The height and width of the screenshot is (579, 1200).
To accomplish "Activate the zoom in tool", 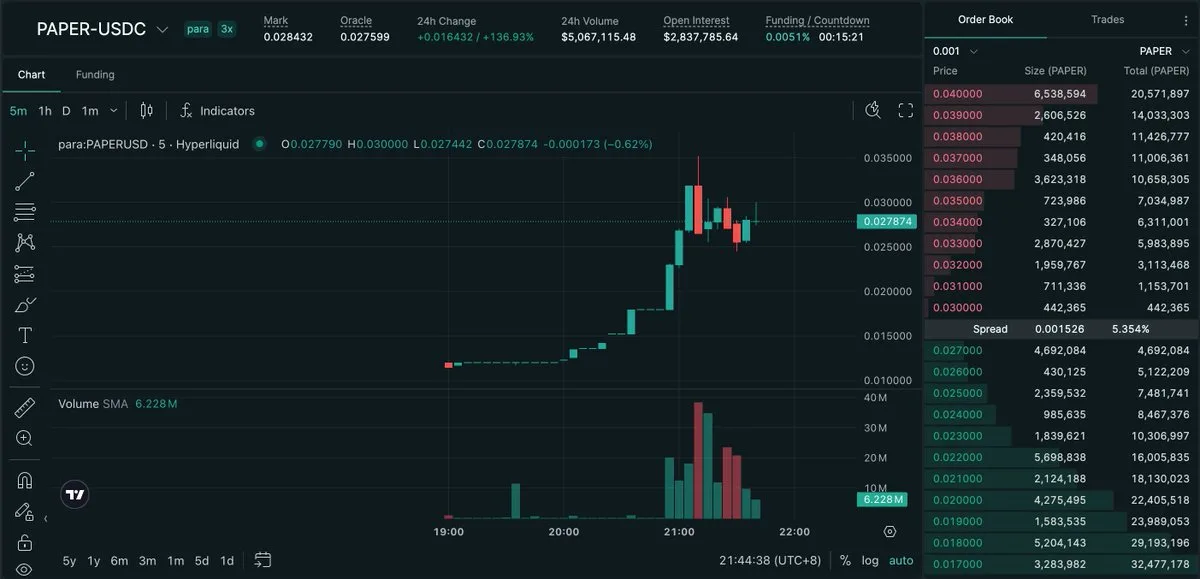I will tap(25, 438).
